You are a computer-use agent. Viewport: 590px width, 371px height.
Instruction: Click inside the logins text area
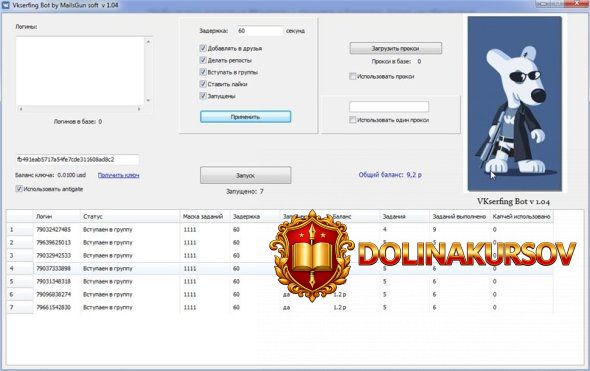[80, 71]
